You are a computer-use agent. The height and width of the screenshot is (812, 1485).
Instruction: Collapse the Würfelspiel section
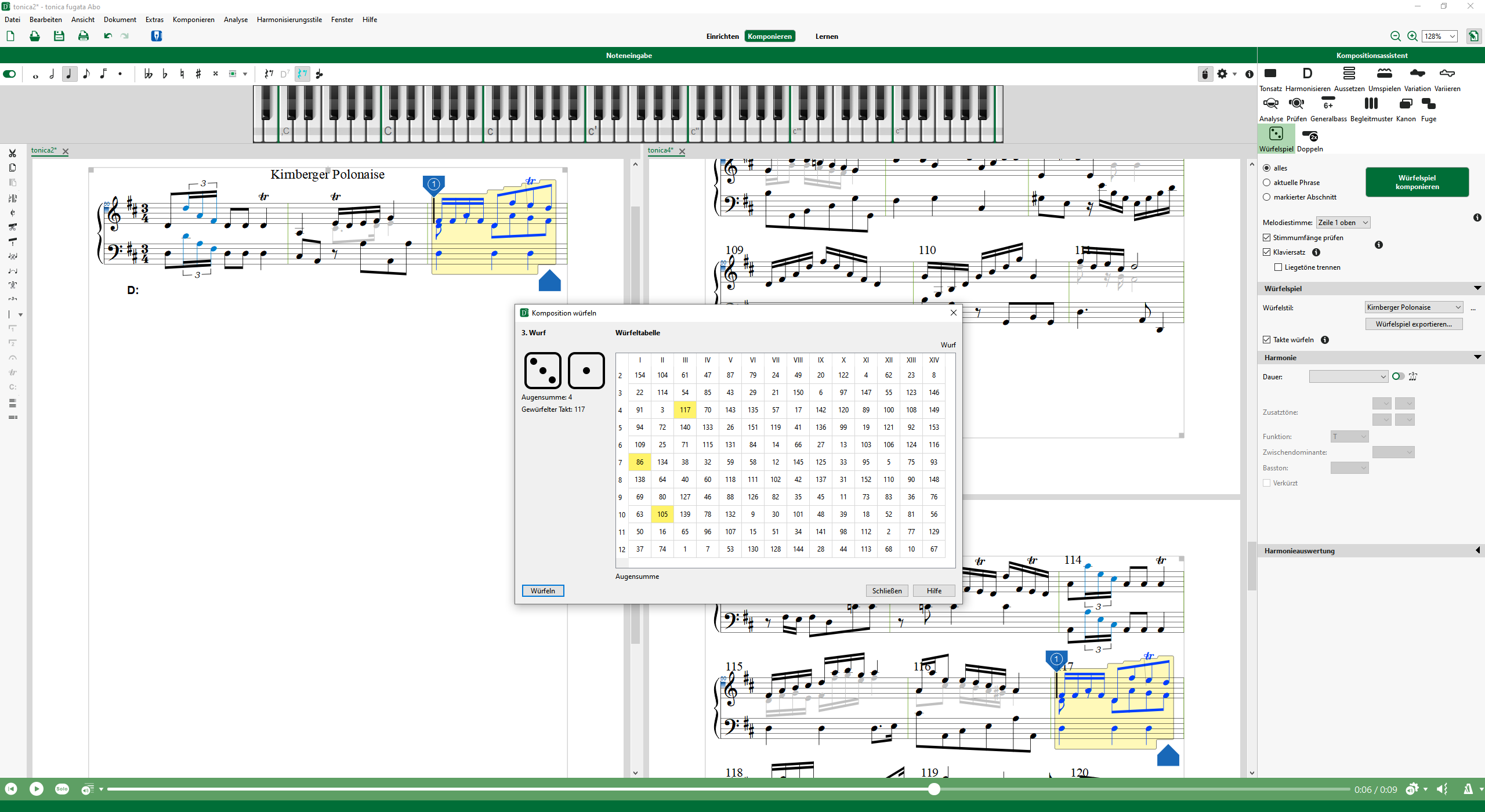tap(1477, 288)
